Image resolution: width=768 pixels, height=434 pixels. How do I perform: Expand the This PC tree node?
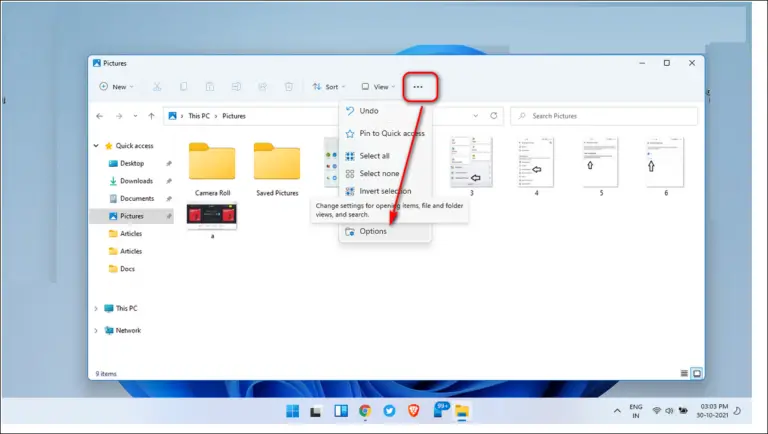(96, 309)
